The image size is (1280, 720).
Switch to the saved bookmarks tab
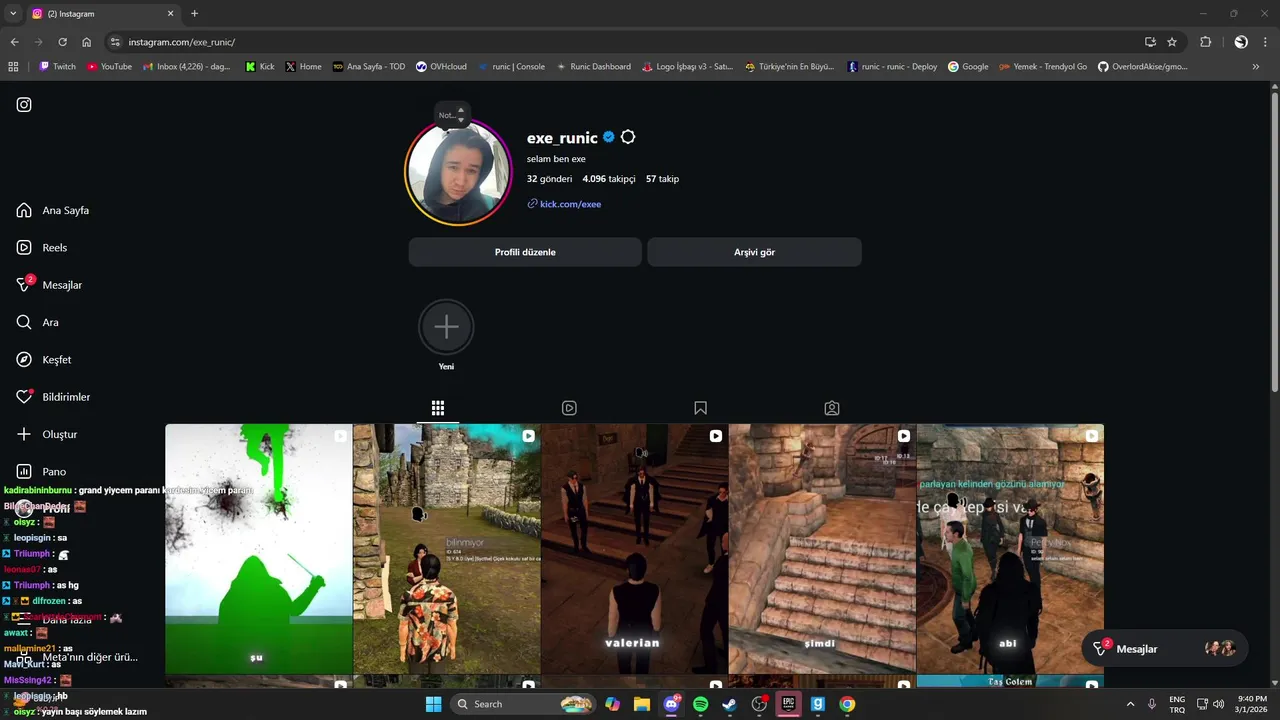(x=700, y=408)
